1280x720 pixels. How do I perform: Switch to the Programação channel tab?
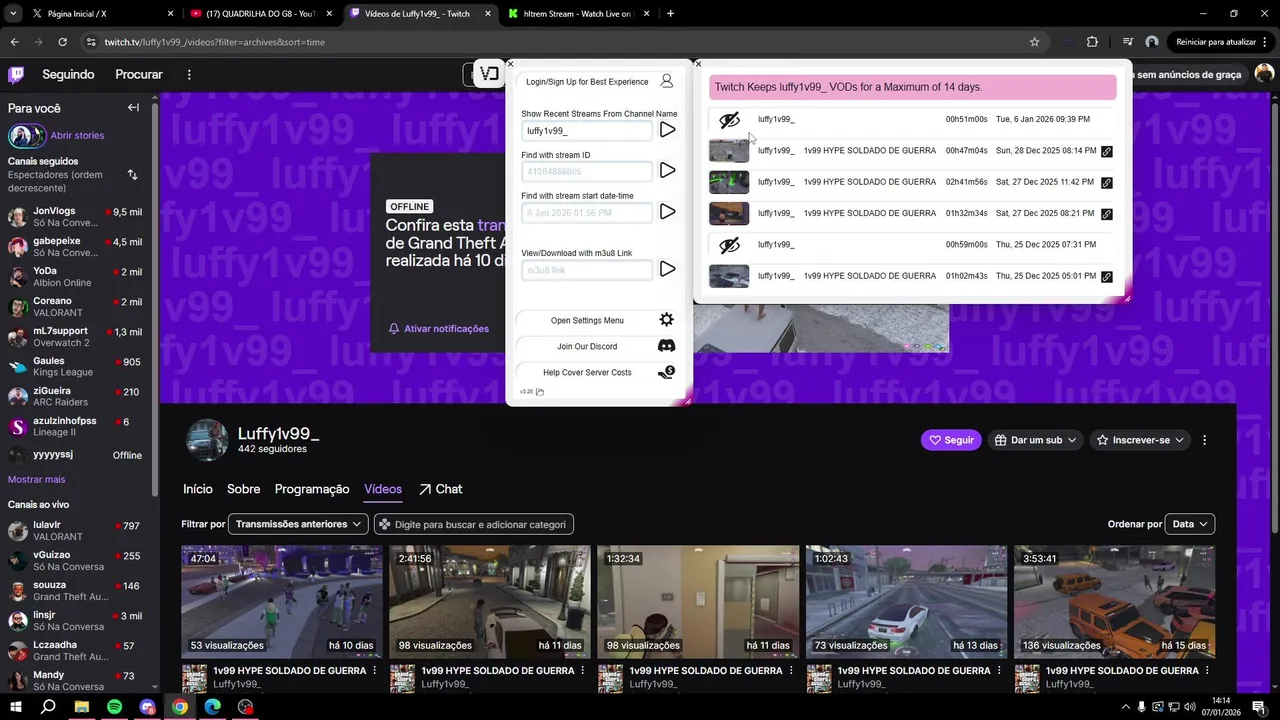(x=312, y=489)
